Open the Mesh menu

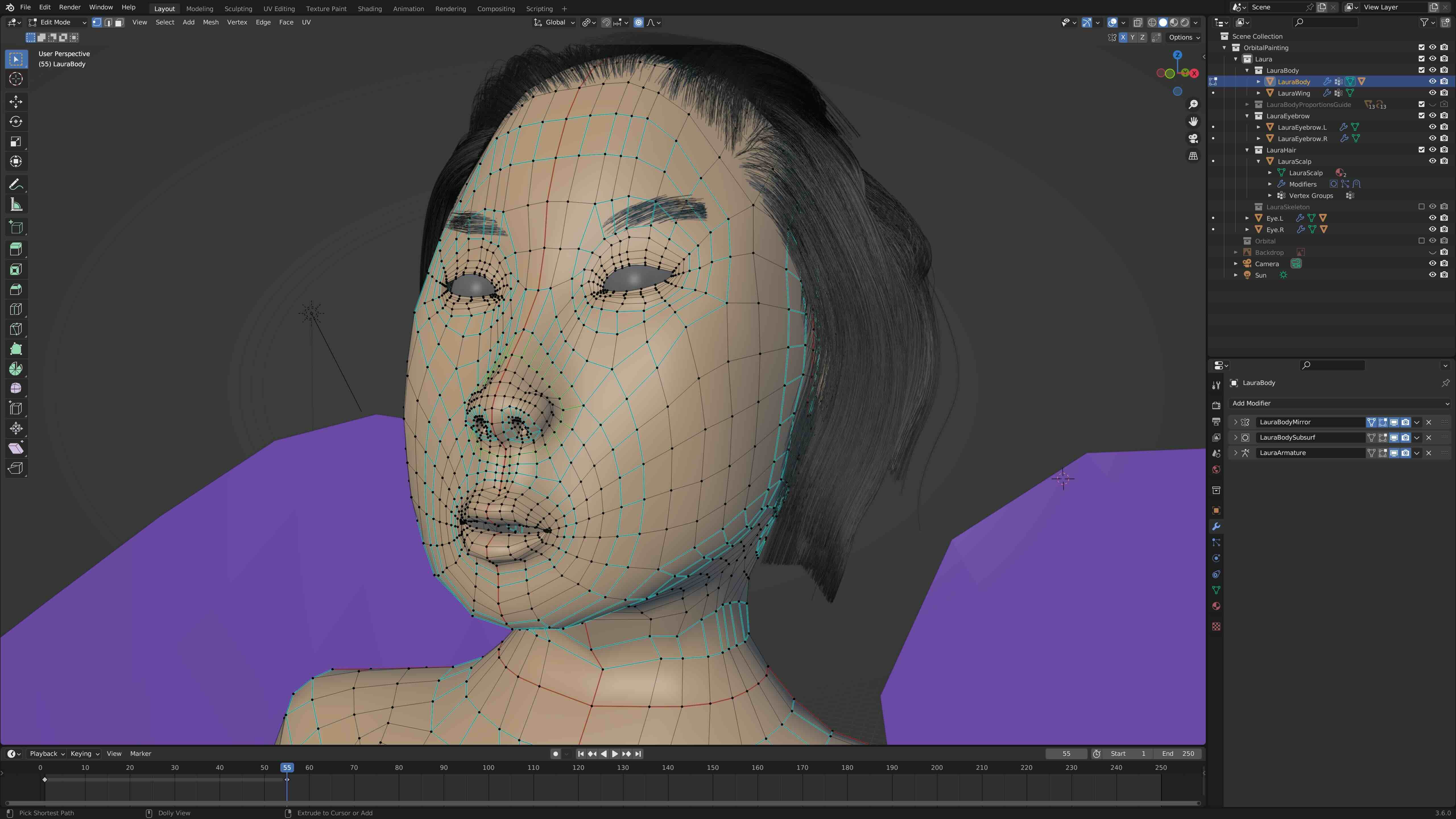pyautogui.click(x=210, y=23)
